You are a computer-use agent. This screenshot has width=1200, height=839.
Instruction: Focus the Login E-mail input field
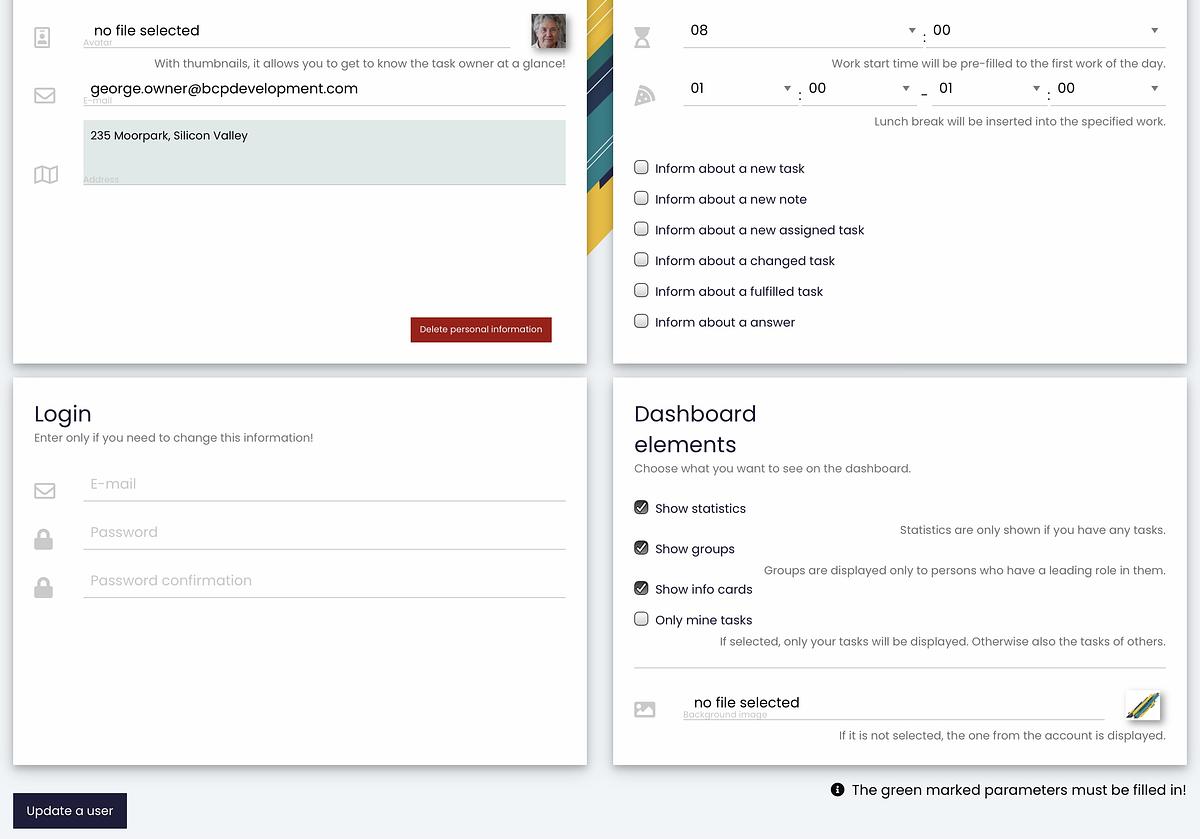(x=324, y=485)
